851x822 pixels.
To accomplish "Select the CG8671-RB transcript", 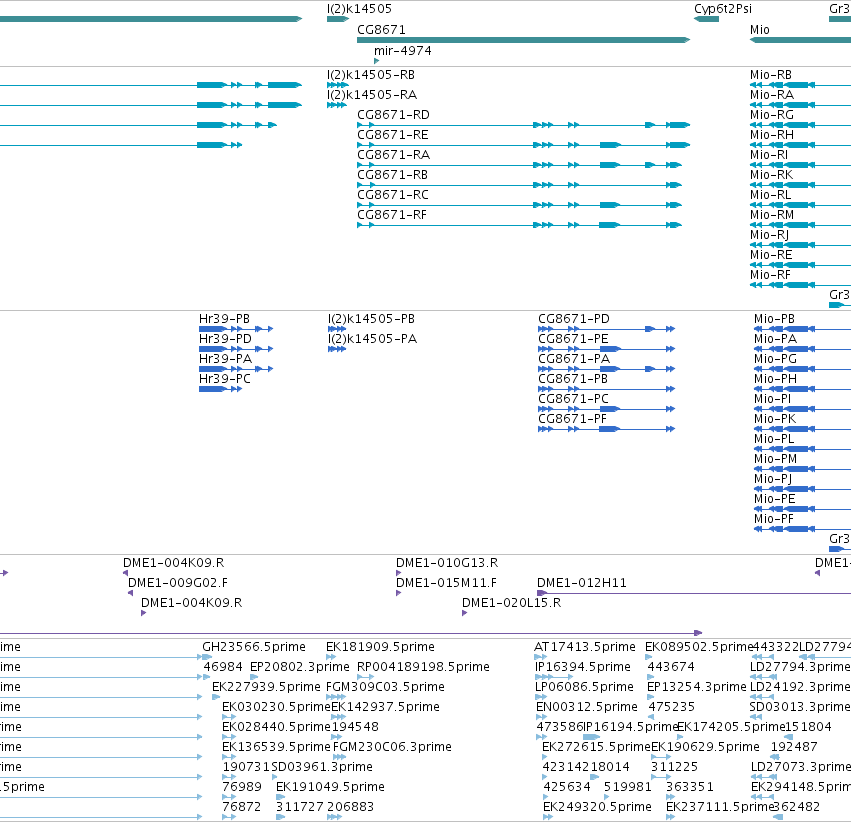I will tap(519, 185).
